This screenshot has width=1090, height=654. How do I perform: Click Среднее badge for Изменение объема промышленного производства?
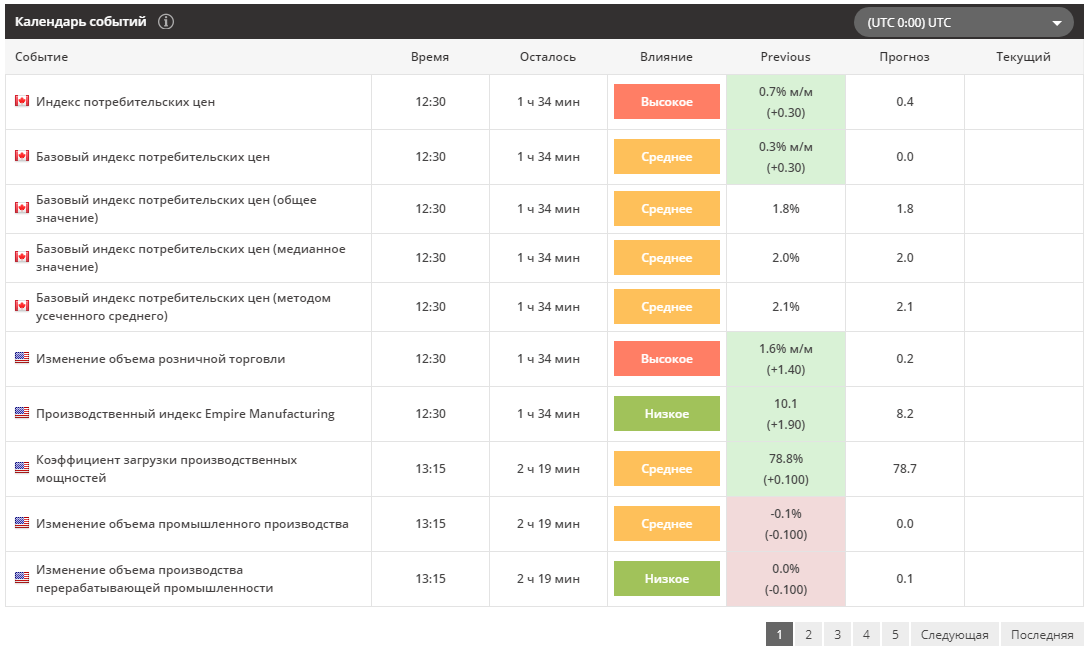667,523
